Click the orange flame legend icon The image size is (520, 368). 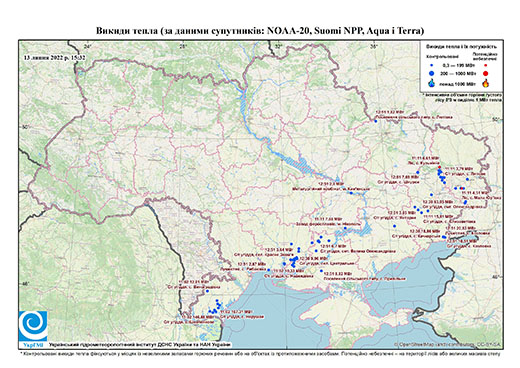coord(486,83)
